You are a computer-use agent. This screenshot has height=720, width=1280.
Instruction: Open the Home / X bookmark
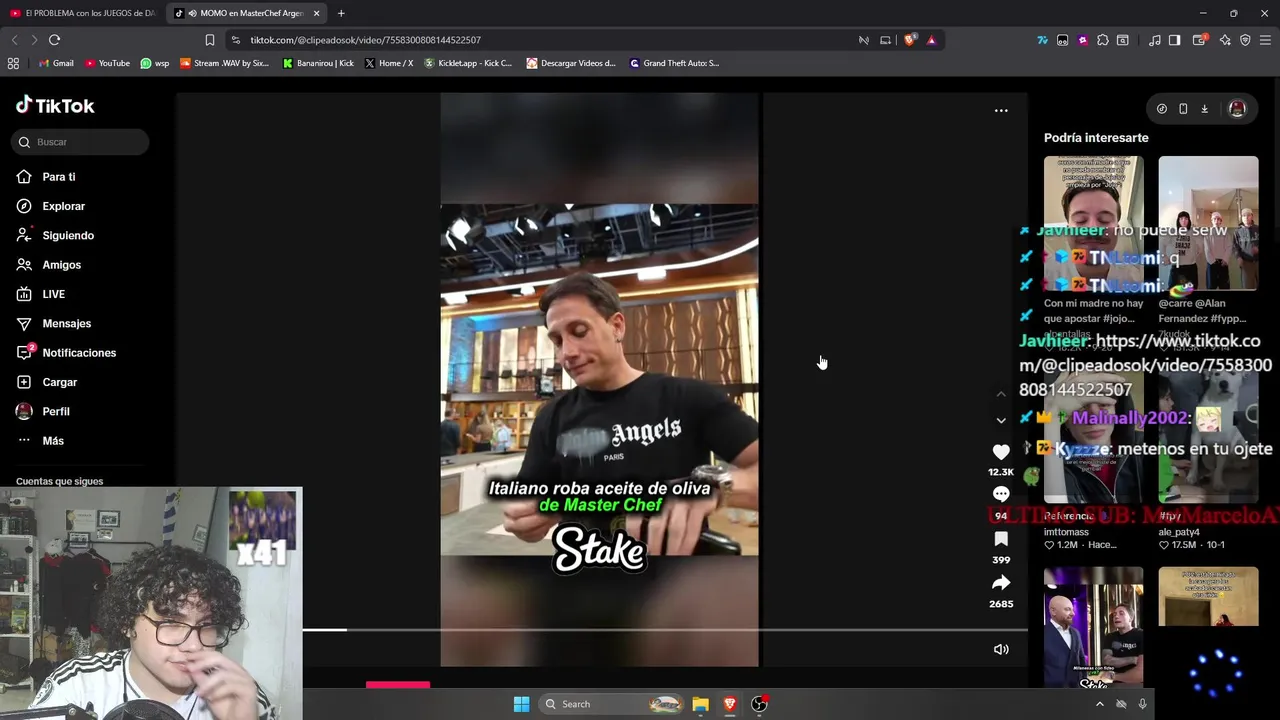pyautogui.click(x=389, y=63)
